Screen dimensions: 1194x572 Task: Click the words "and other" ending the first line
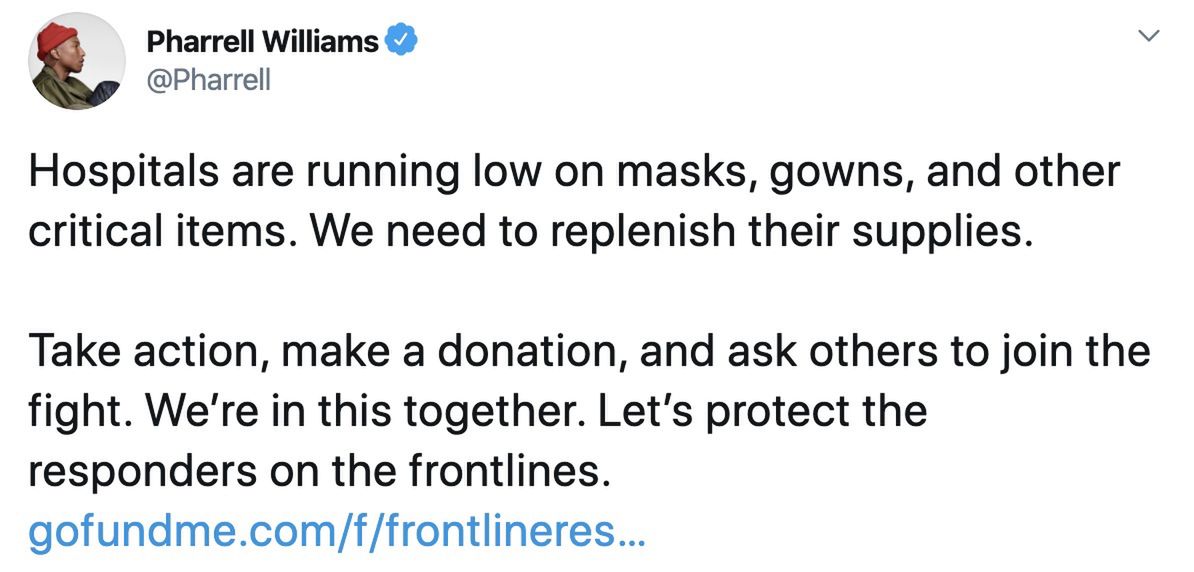[1023, 173]
